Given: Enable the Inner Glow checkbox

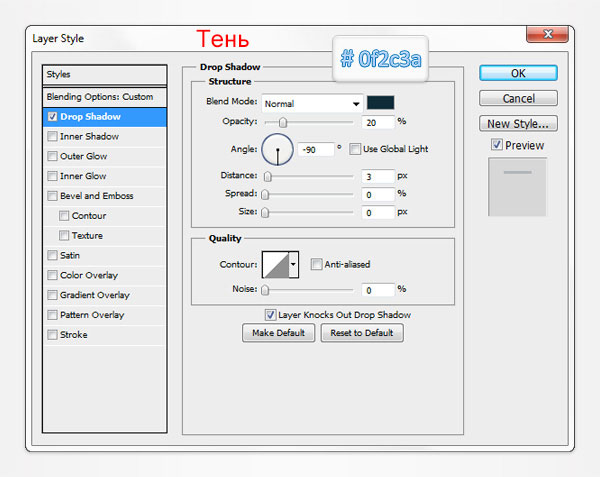Looking at the screenshot, I should [52, 176].
